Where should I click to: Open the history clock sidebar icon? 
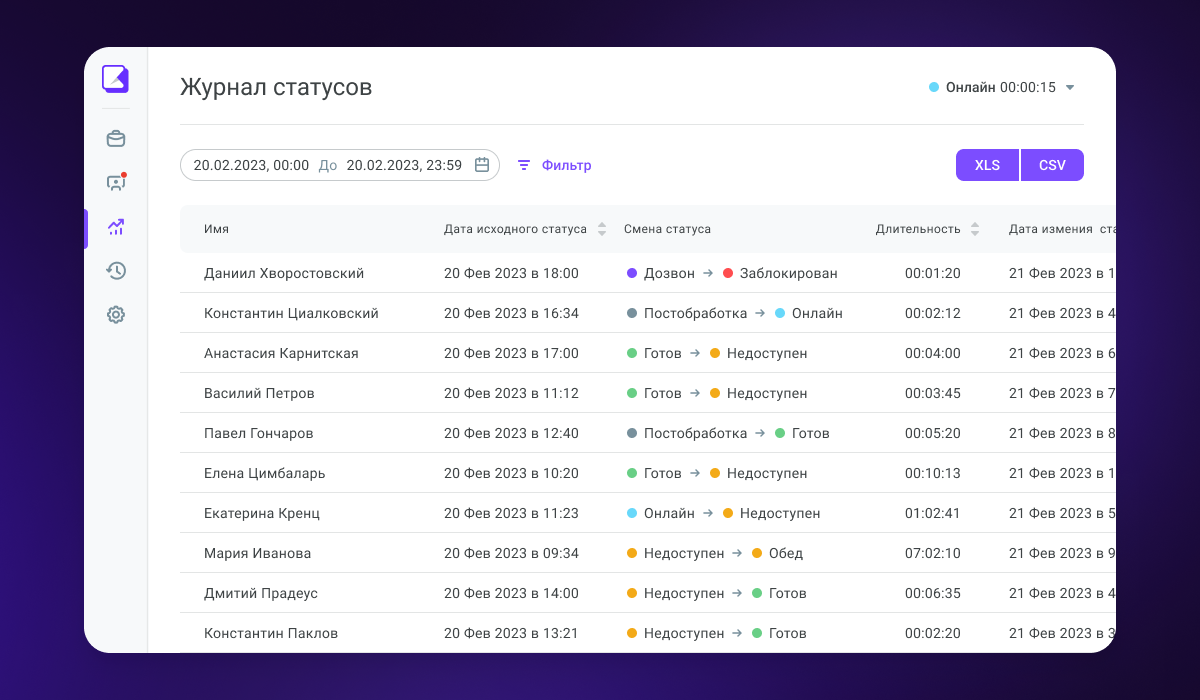[116, 271]
